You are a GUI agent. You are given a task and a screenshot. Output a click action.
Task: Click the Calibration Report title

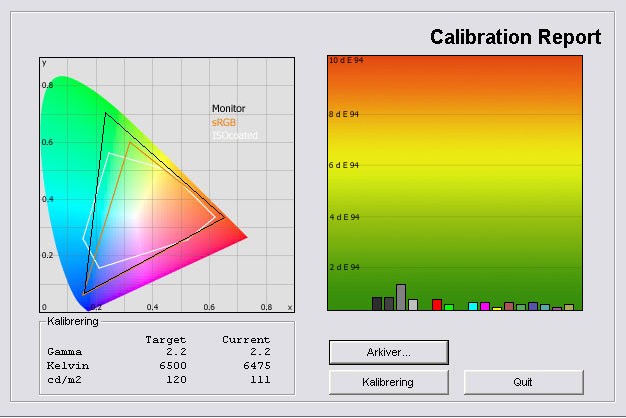tap(515, 38)
